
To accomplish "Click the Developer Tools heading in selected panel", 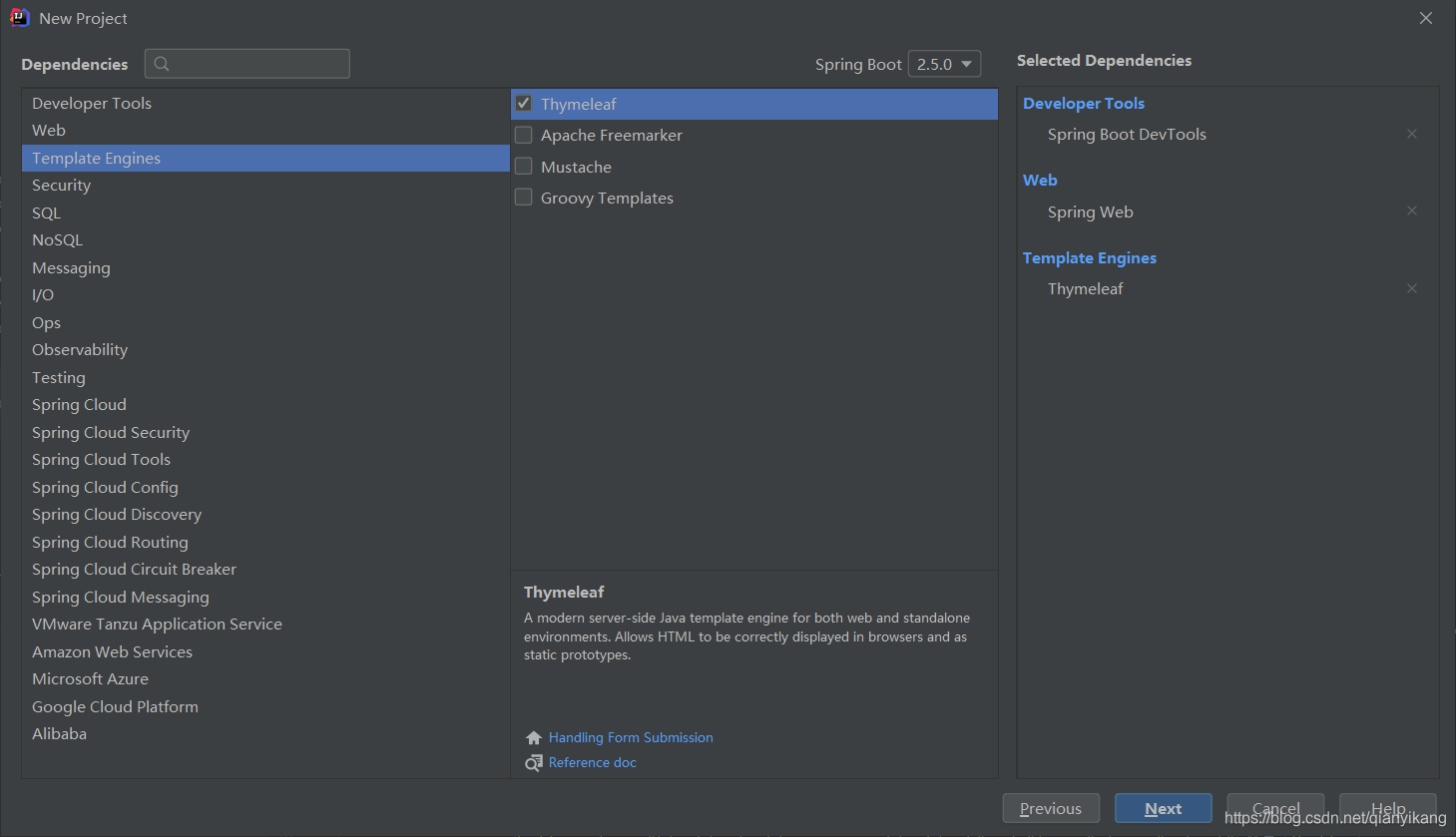I will point(1084,103).
